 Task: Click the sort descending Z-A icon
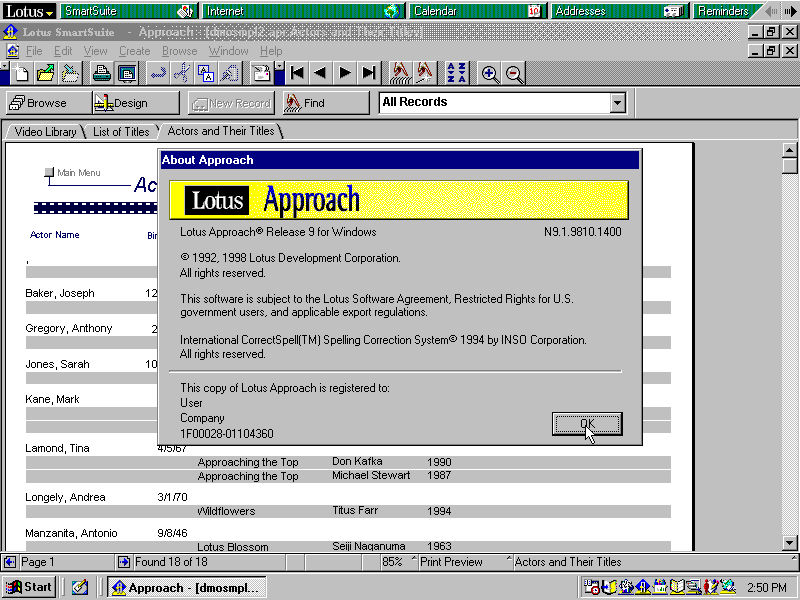462,73
